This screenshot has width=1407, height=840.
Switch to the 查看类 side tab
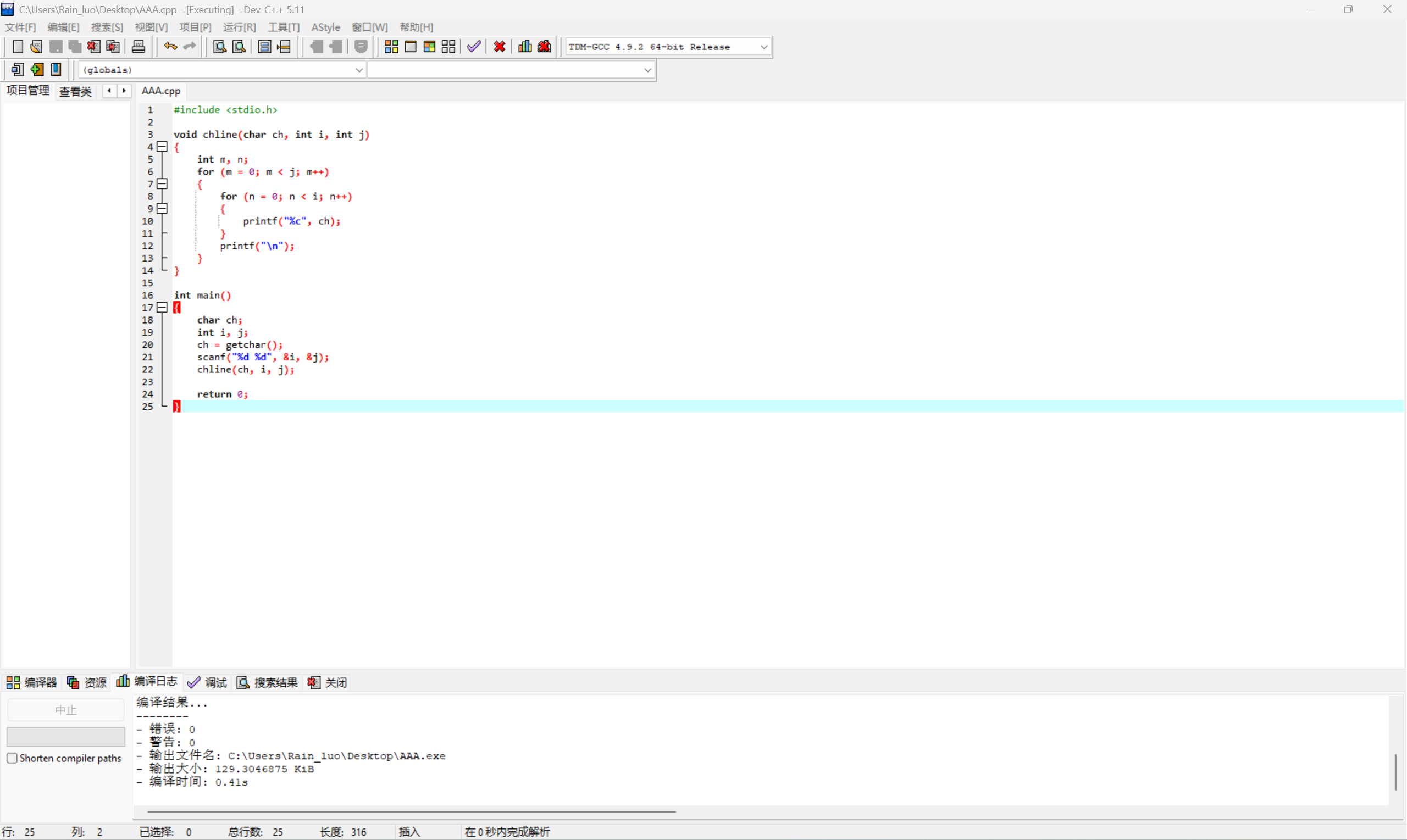point(75,91)
